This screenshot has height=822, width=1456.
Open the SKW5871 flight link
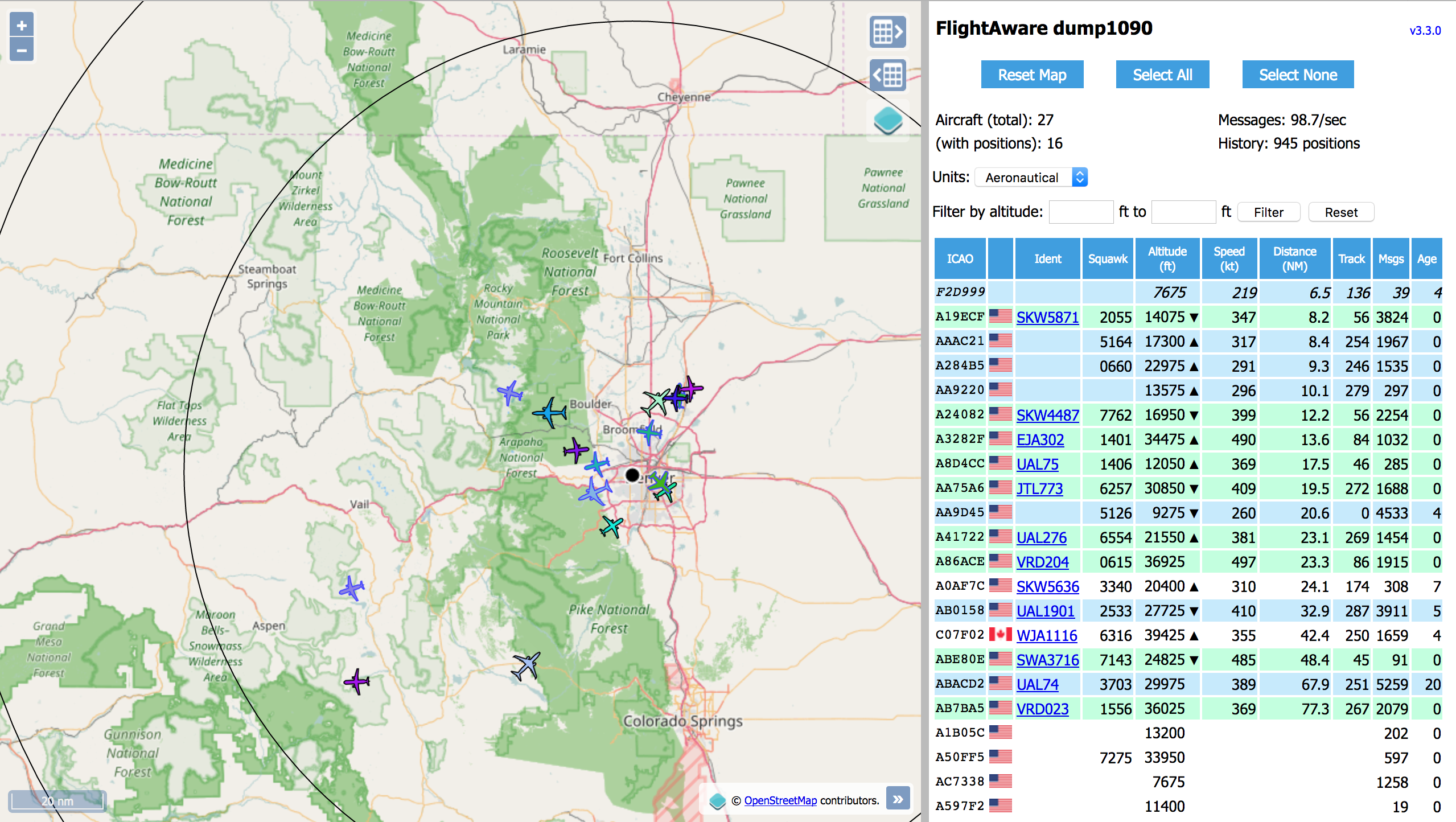point(1047,317)
